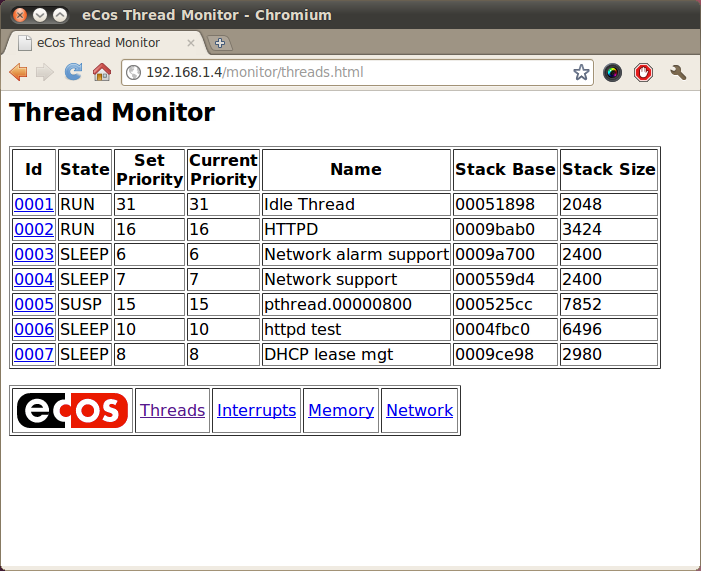Screen dimensions: 701x571
Task: Click the Name column header
Action: click(x=356, y=170)
